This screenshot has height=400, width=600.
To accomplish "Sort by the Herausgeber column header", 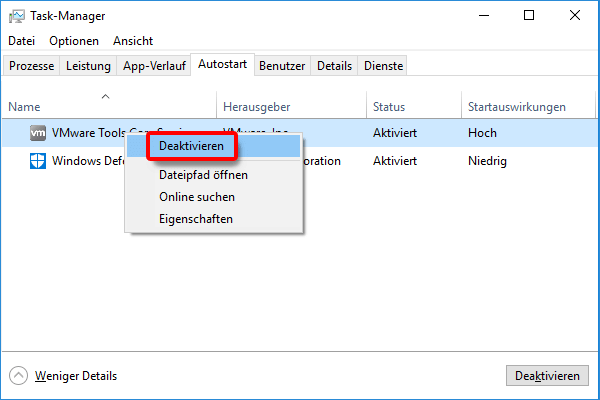I will click(x=292, y=106).
